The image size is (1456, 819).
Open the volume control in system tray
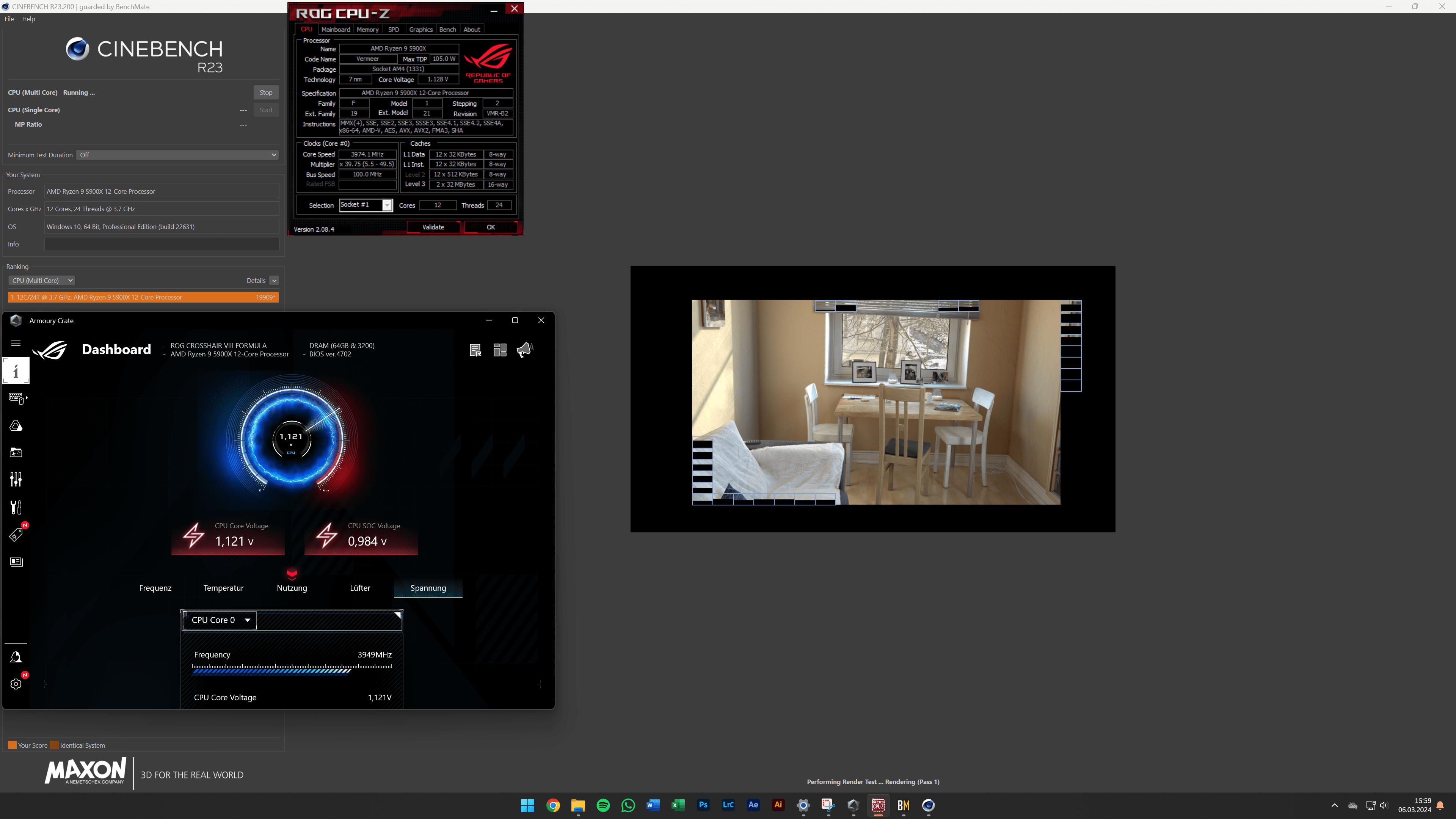(1384, 805)
